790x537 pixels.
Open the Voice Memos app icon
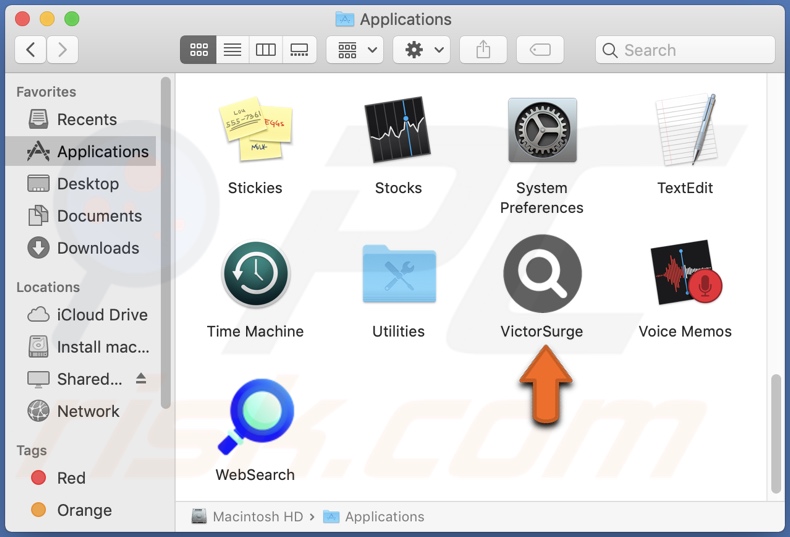click(686, 273)
